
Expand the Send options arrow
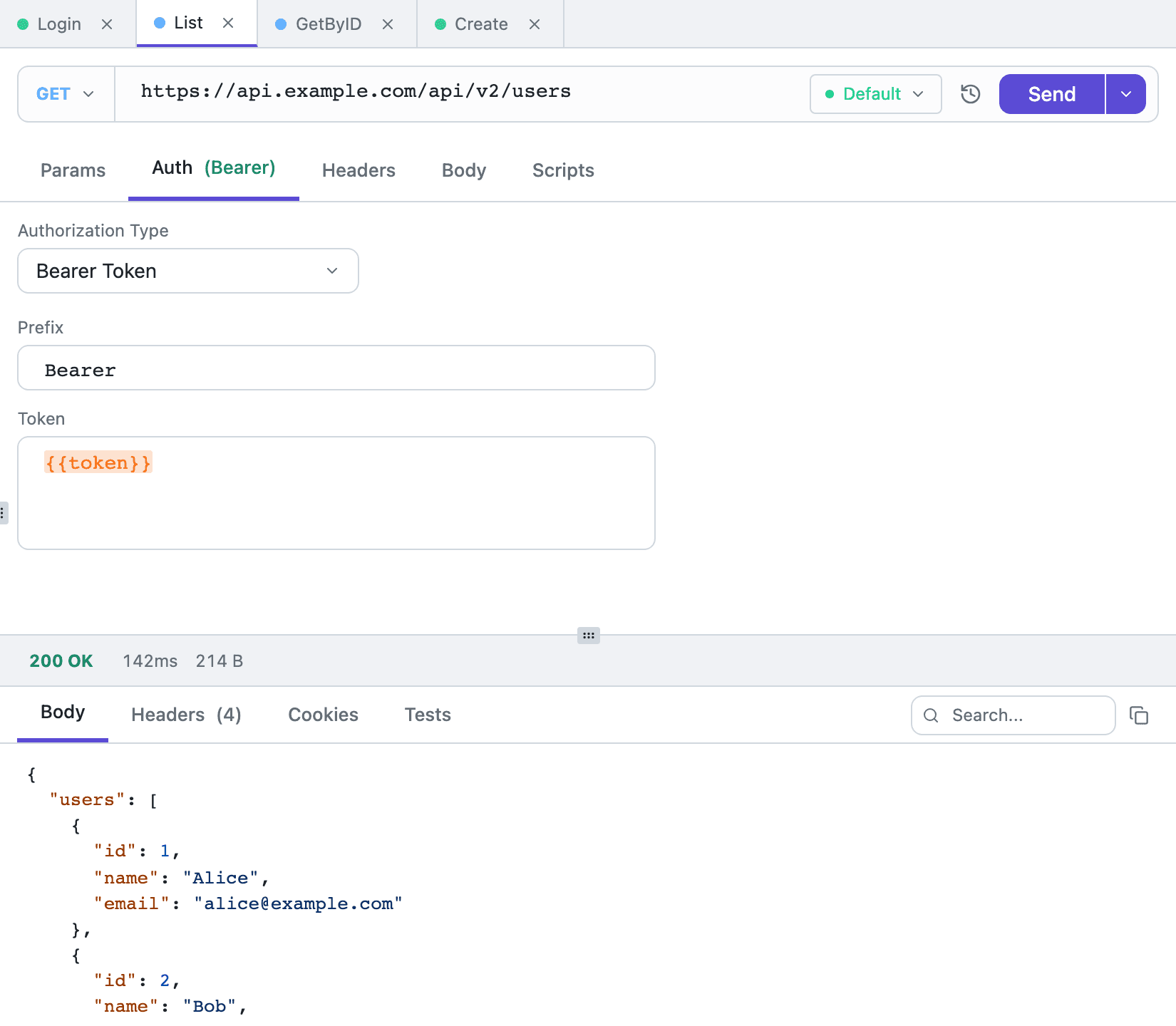click(x=1126, y=94)
